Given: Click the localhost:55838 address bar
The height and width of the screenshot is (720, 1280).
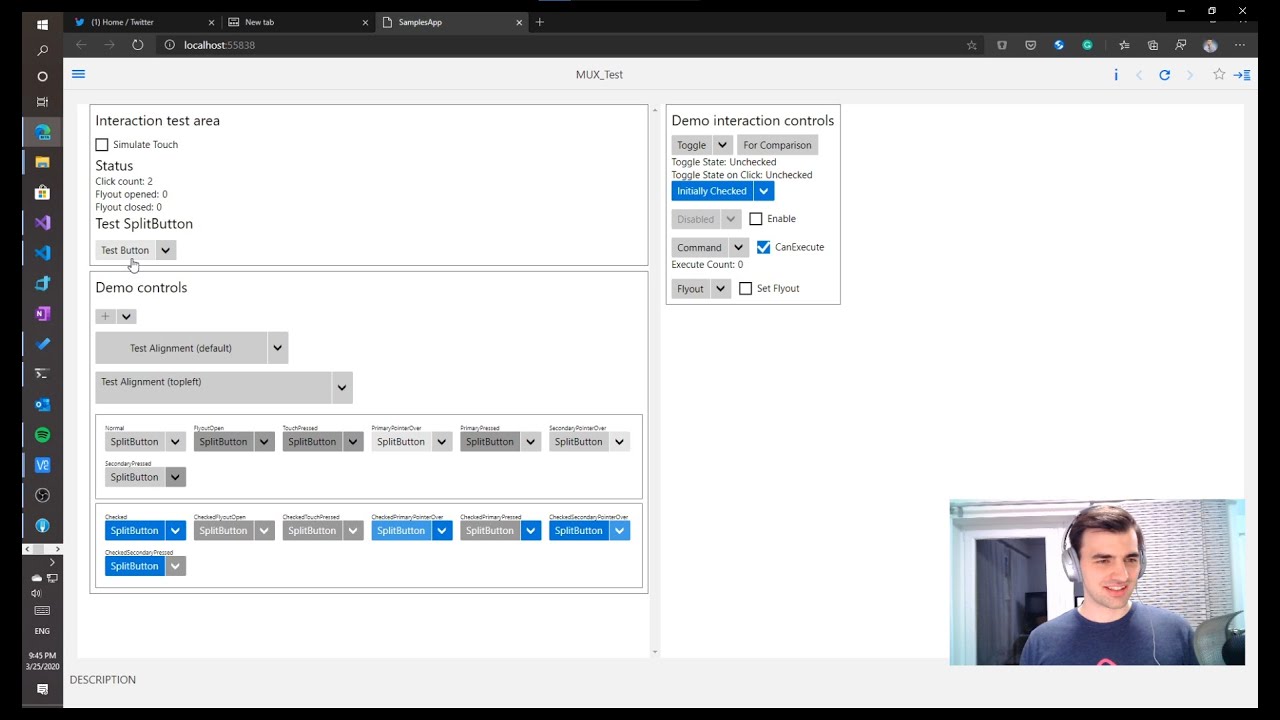Looking at the screenshot, I should tap(560, 45).
